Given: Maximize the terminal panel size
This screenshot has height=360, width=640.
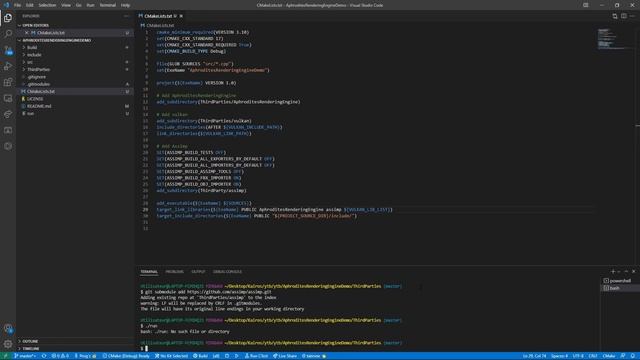Looking at the screenshot, I should click(x=626, y=271).
